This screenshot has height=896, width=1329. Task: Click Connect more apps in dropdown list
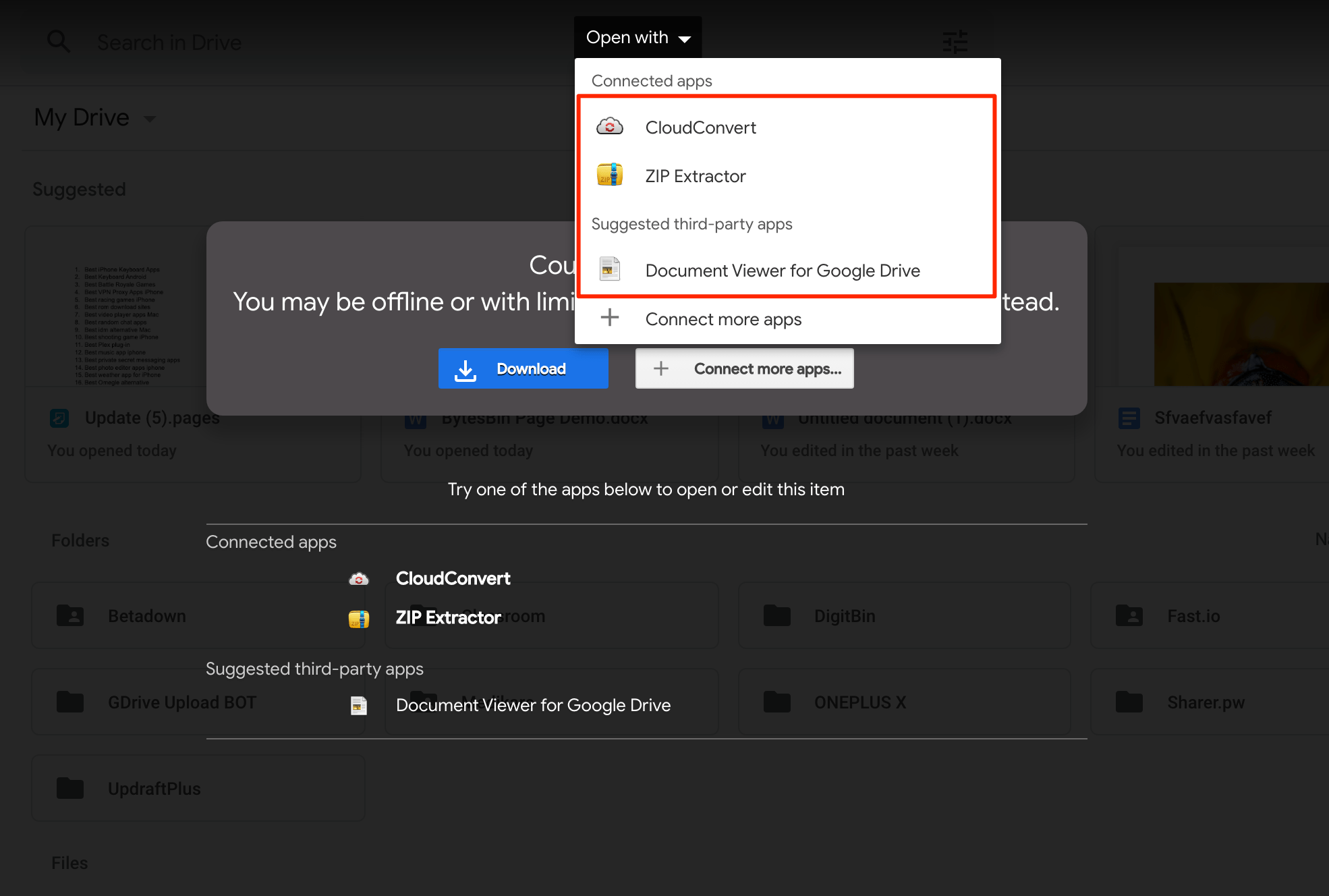pos(723,319)
